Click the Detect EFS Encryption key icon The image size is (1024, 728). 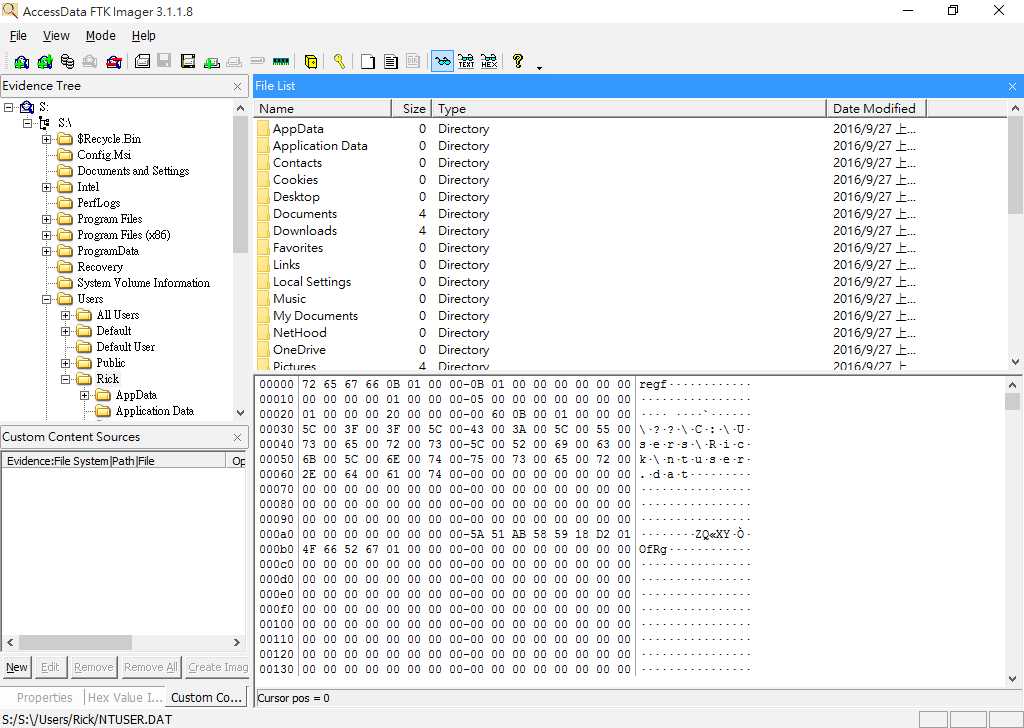pos(339,61)
